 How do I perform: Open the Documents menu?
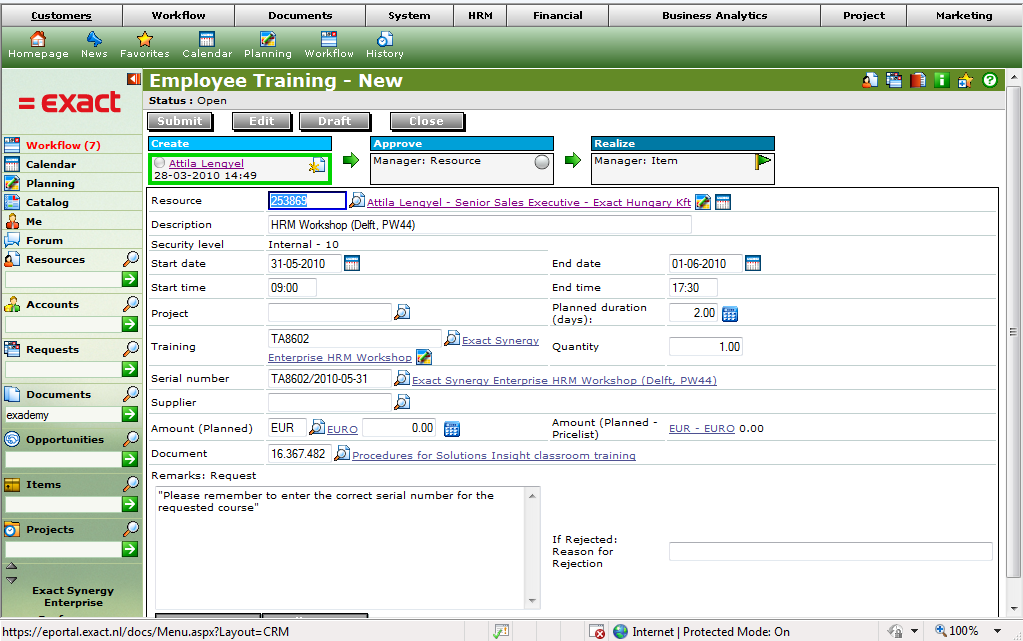(300, 16)
